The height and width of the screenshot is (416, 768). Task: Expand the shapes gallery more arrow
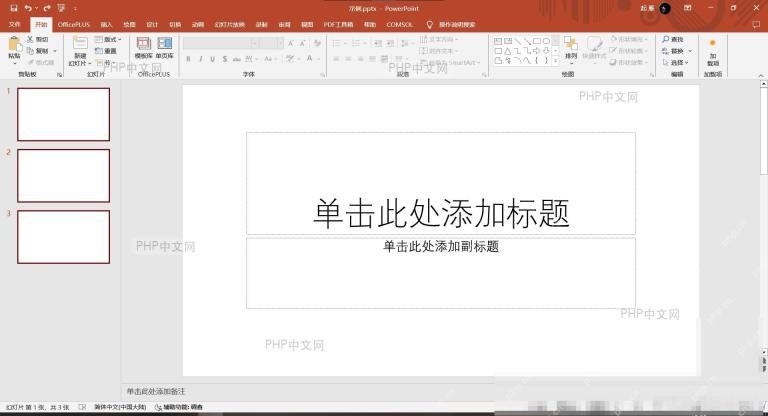pos(555,60)
